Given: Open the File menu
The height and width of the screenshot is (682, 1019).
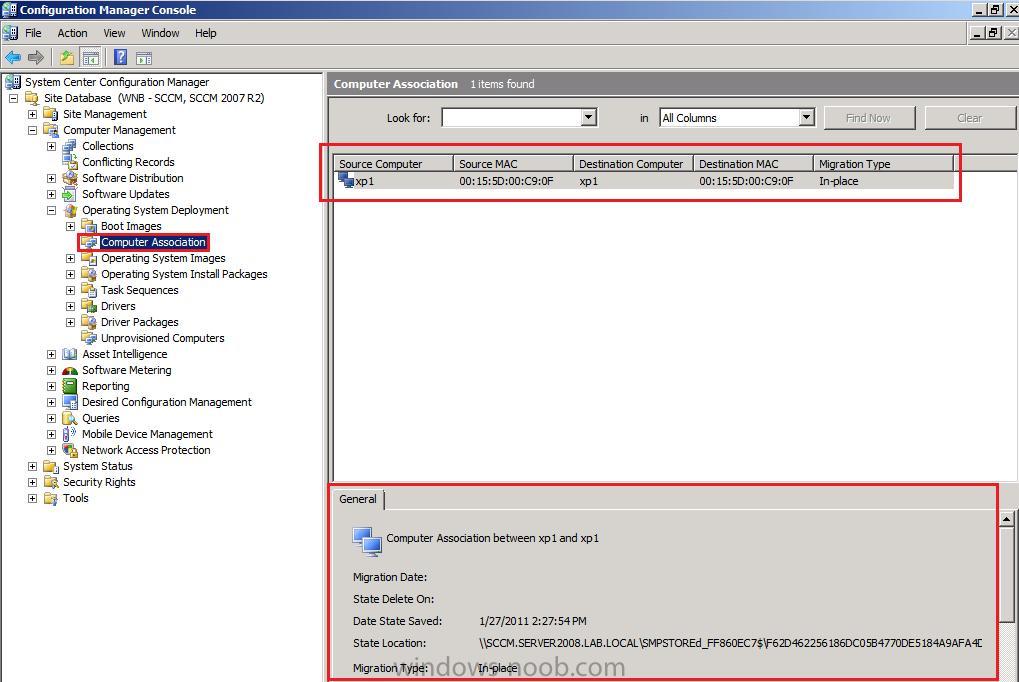Looking at the screenshot, I should point(33,33).
